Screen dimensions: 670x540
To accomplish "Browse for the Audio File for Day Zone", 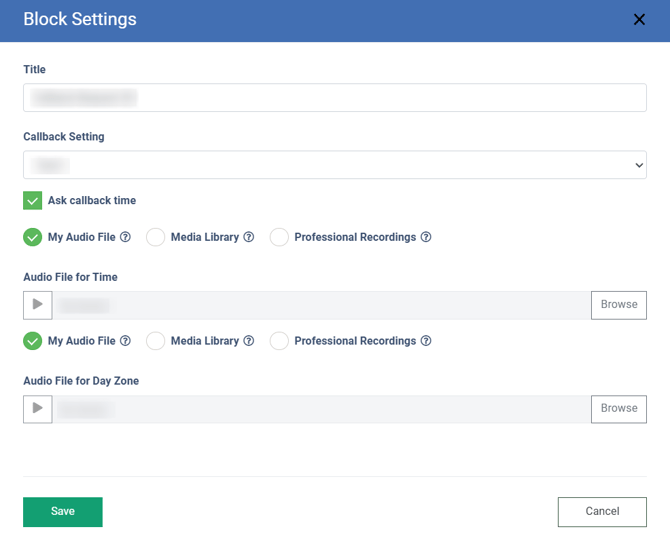I will [x=618, y=409].
